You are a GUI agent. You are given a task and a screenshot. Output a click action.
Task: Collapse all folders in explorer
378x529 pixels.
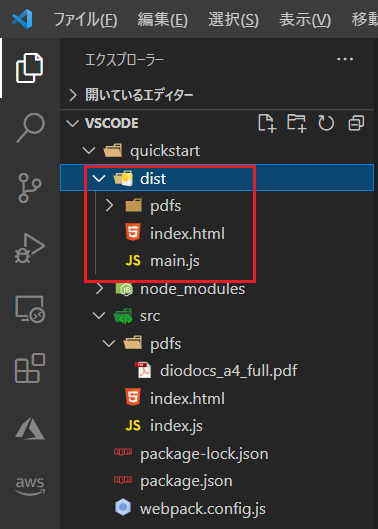click(356, 123)
